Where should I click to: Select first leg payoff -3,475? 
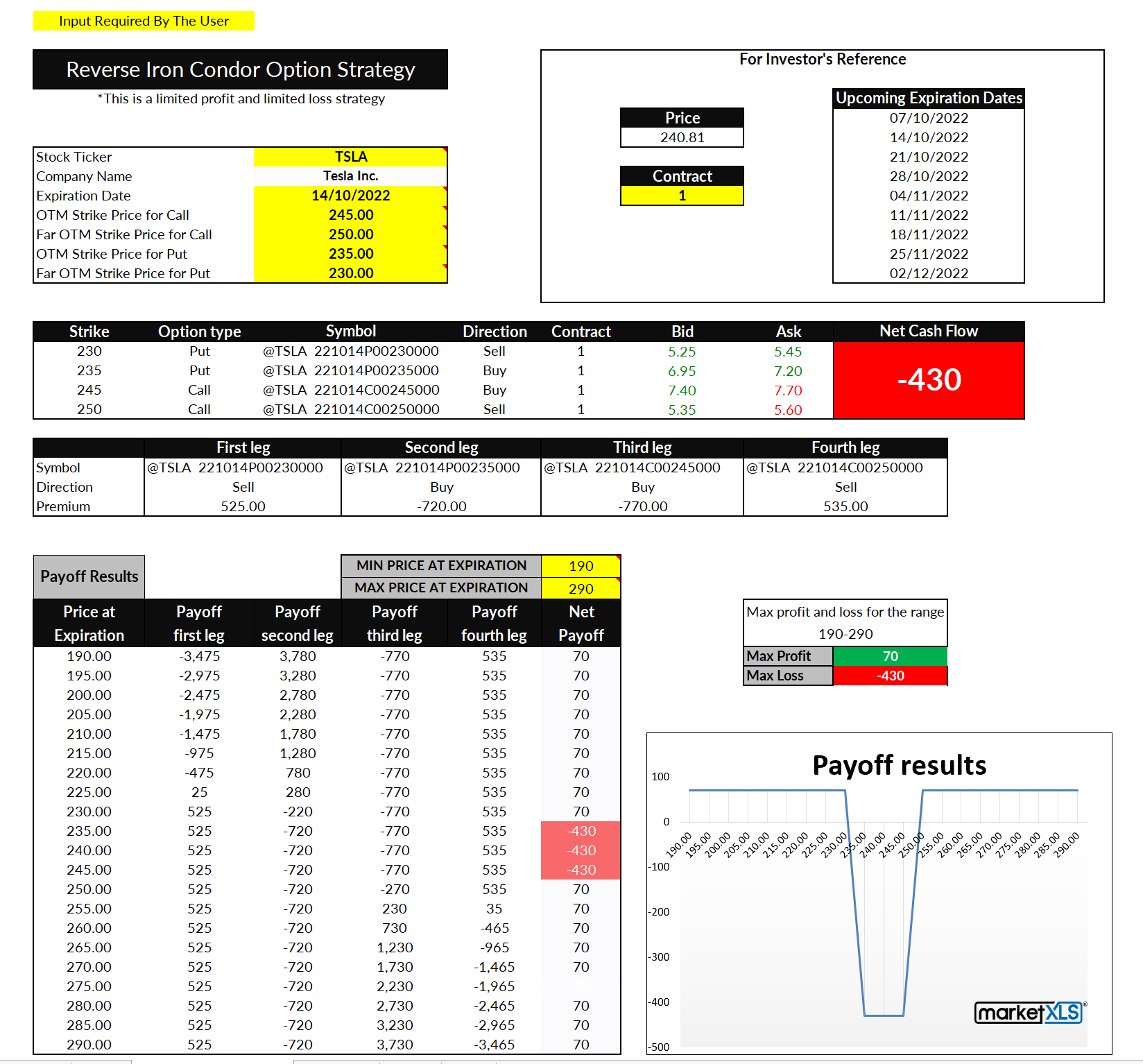(x=199, y=656)
